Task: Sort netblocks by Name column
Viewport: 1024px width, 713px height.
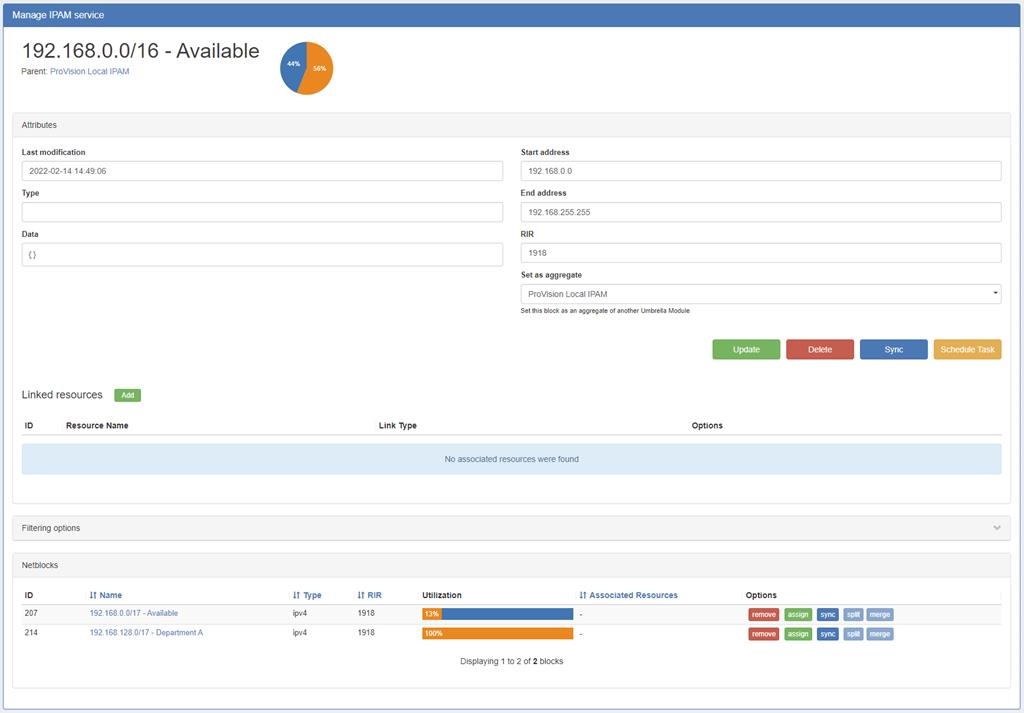Action: [106, 595]
